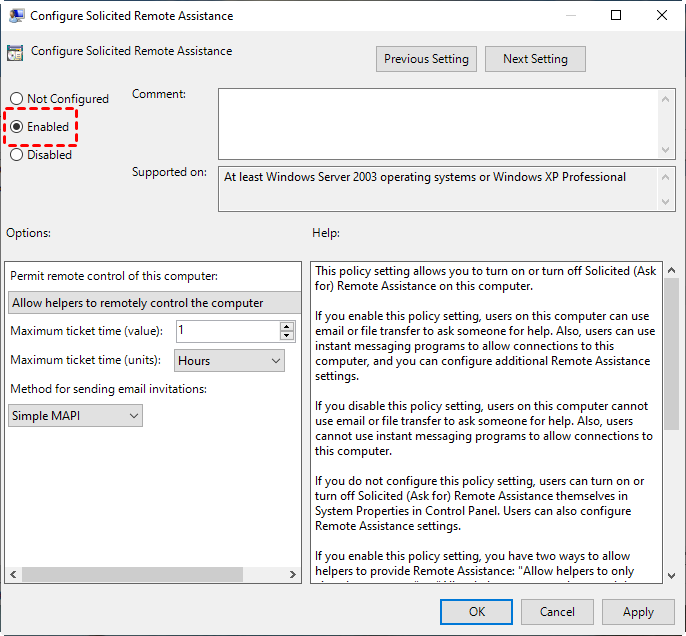Click the Maximum ticket time value field

click(x=227, y=331)
